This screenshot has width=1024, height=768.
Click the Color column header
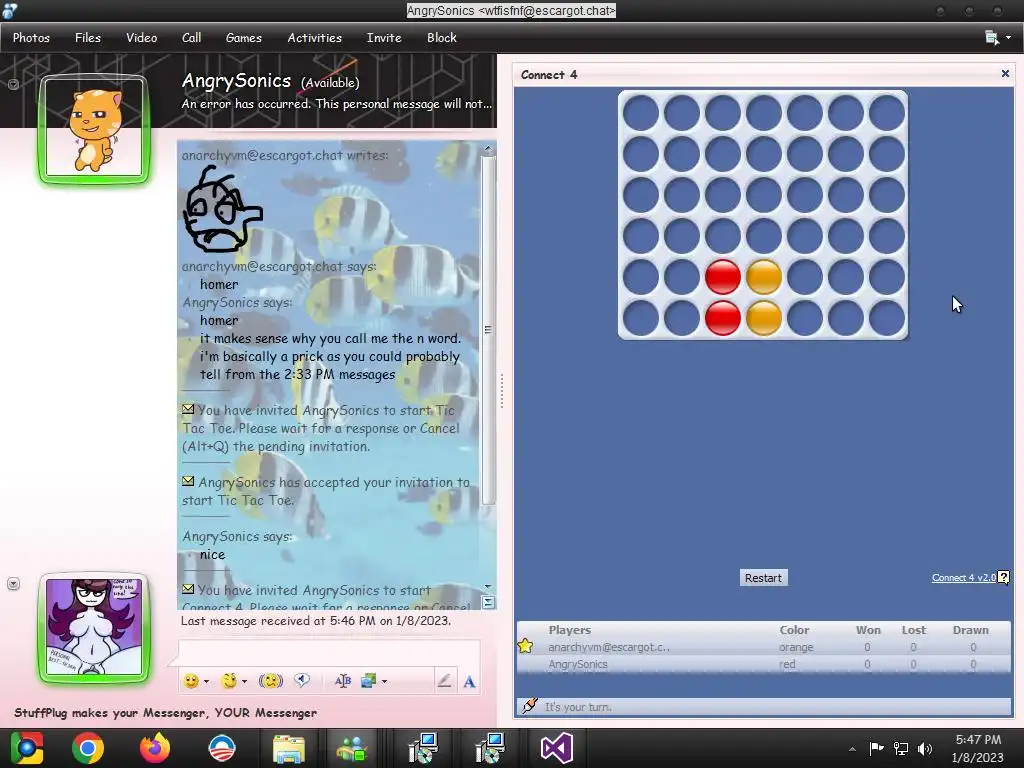tap(794, 630)
